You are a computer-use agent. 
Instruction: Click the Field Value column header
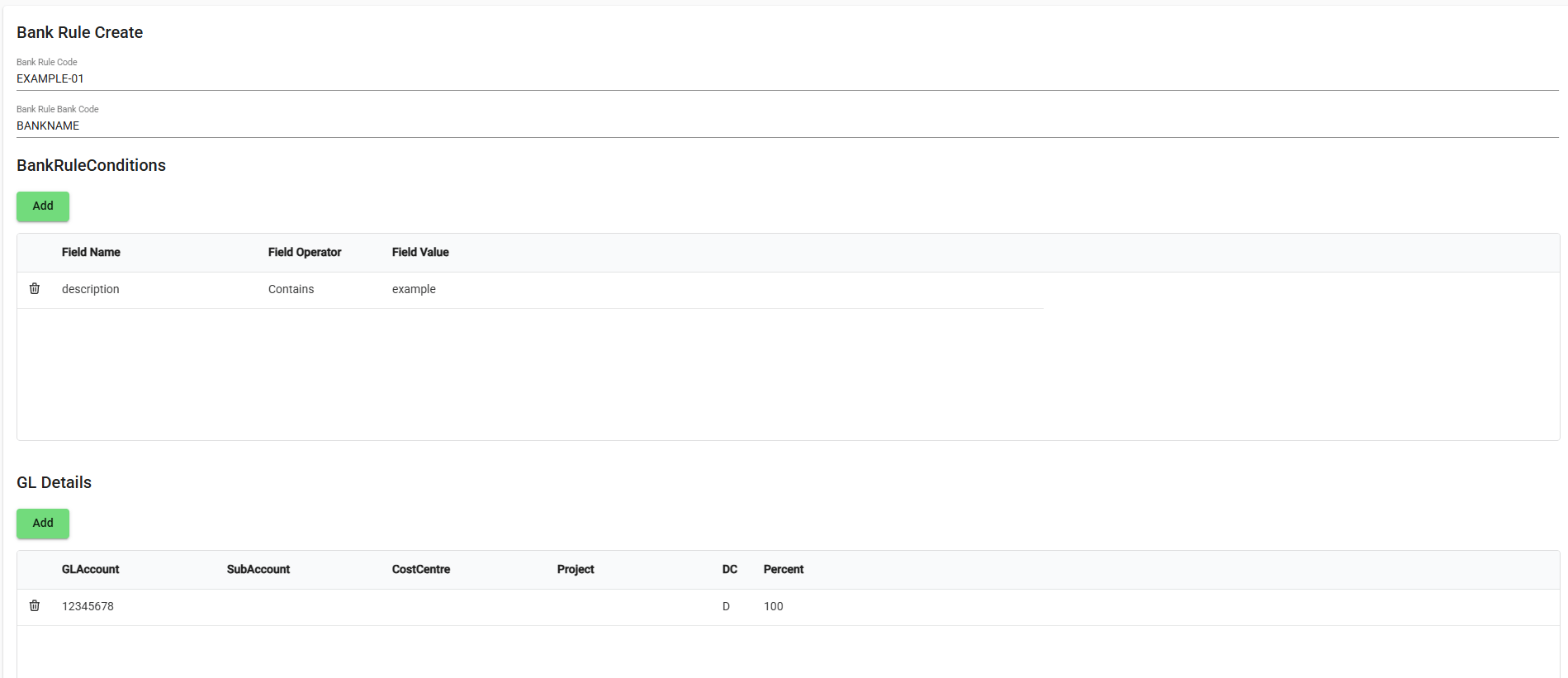click(420, 253)
